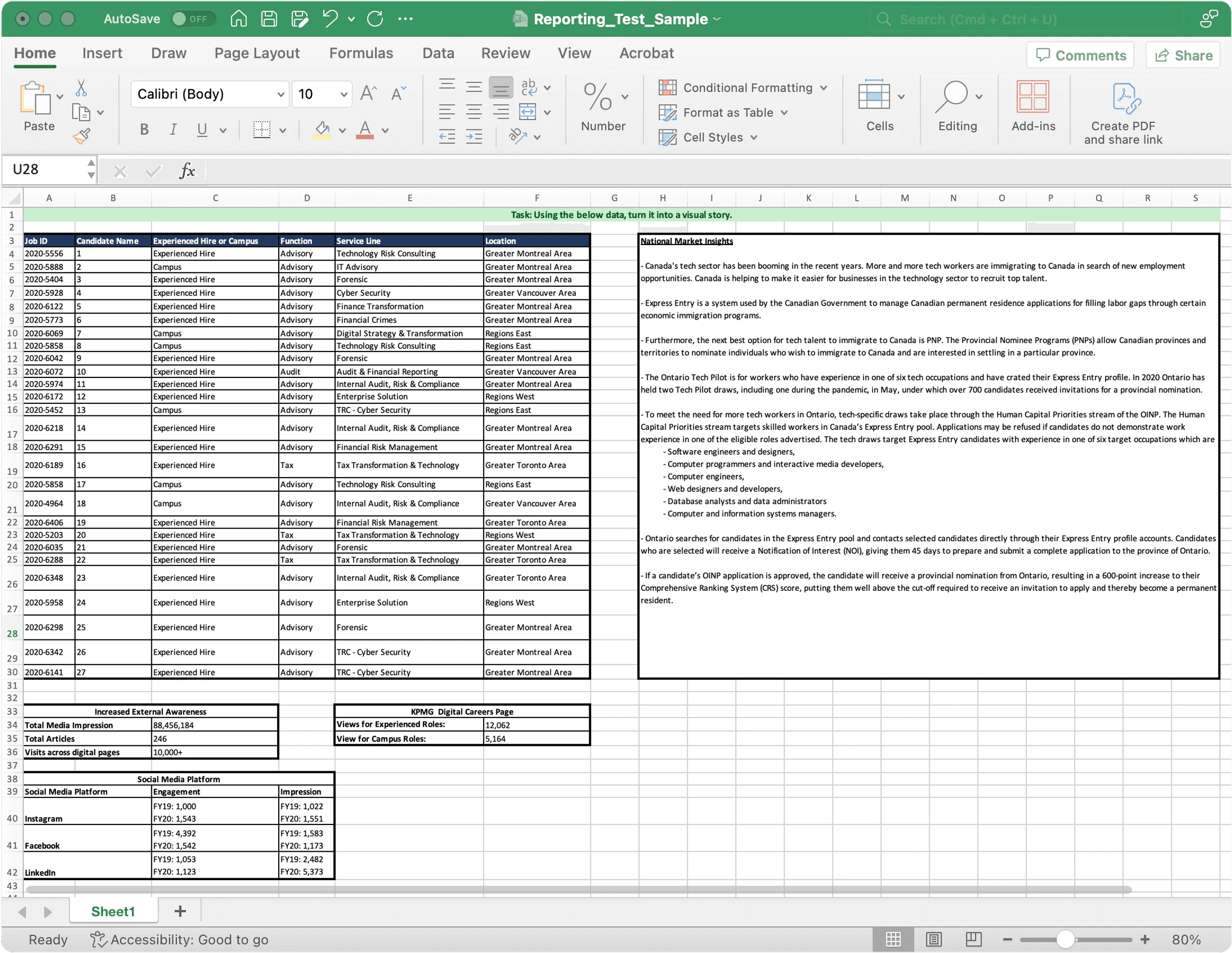
Task: Click the Copy icon
Action: (x=81, y=112)
